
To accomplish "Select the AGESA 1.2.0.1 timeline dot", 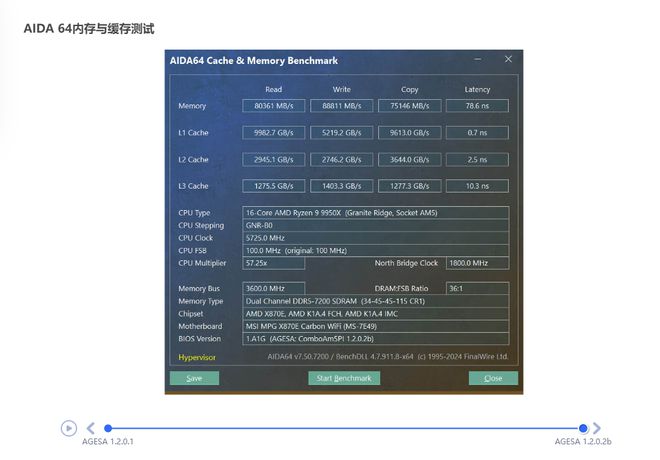I will [x=108, y=428].
